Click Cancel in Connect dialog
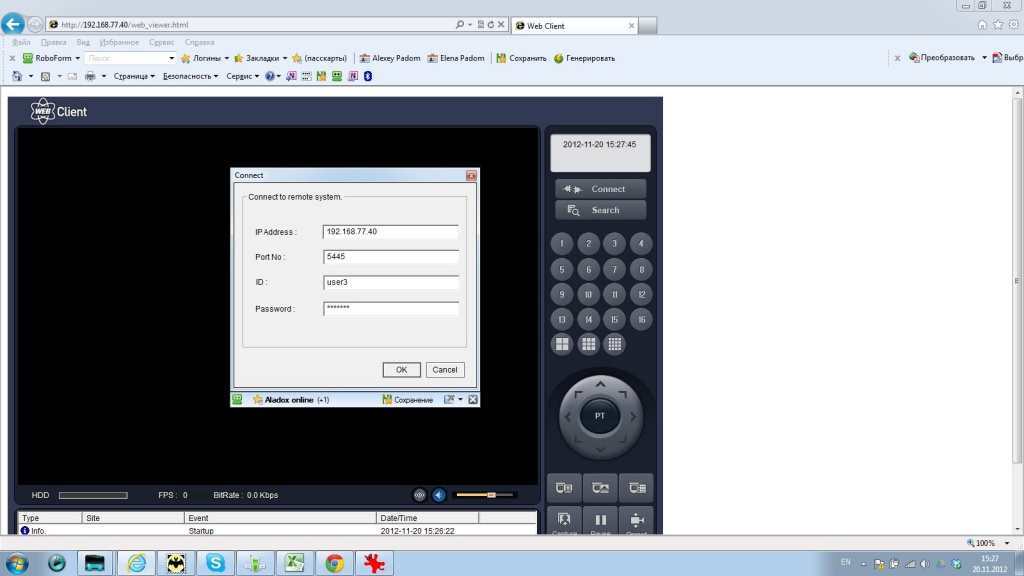Screen dimensions: 1024x576 pyautogui.click(x=445, y=370)
